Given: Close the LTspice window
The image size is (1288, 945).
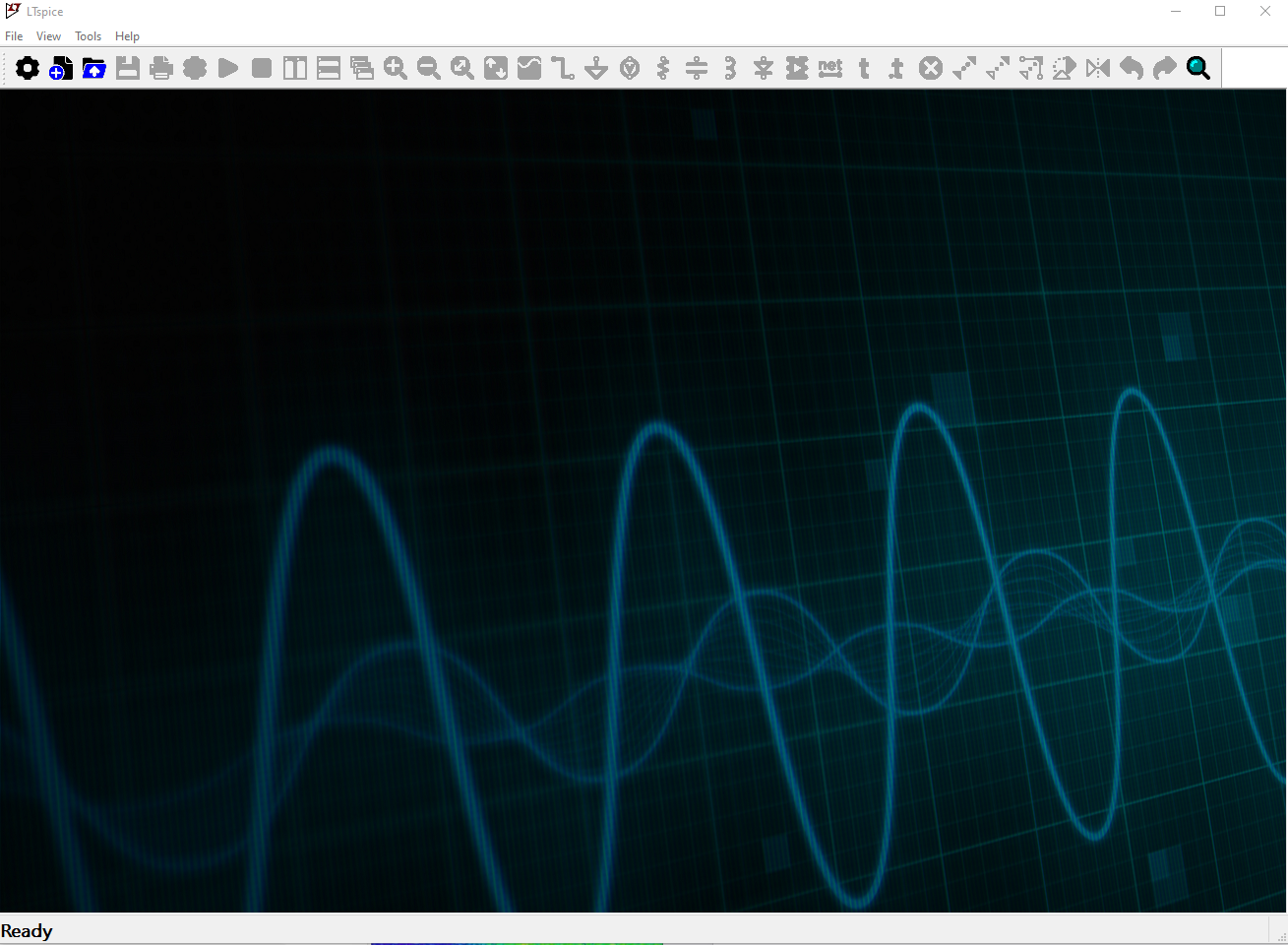Looking at the screenshot, I should pyautogui.click(x=1265, y=11).
